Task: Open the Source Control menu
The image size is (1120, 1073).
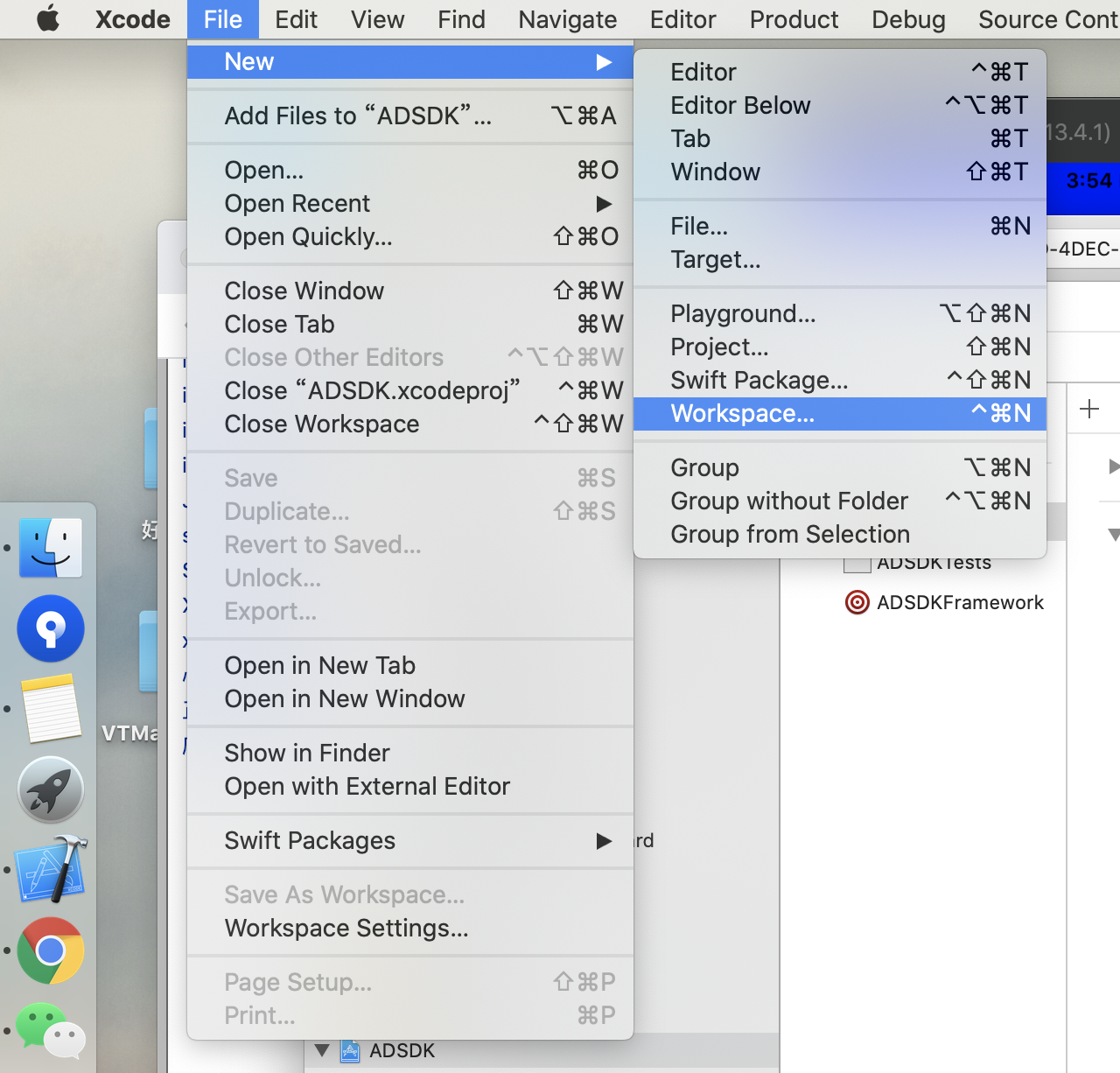Action: point(1048,19)
